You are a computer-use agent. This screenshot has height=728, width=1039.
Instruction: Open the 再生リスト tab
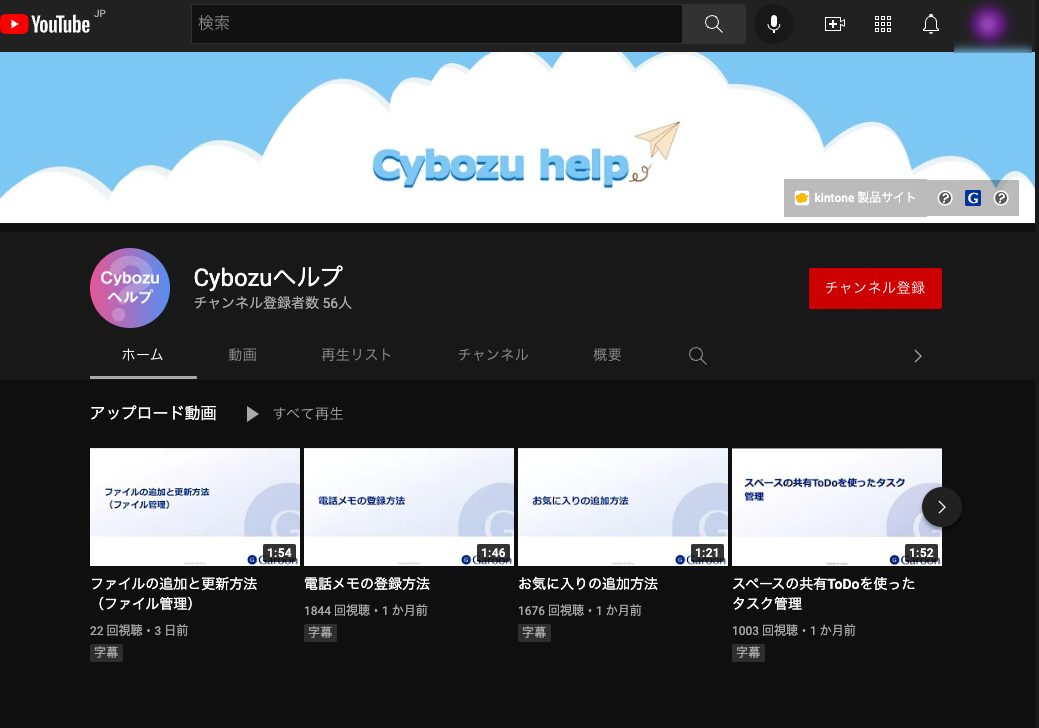click(x=356, y=355)
